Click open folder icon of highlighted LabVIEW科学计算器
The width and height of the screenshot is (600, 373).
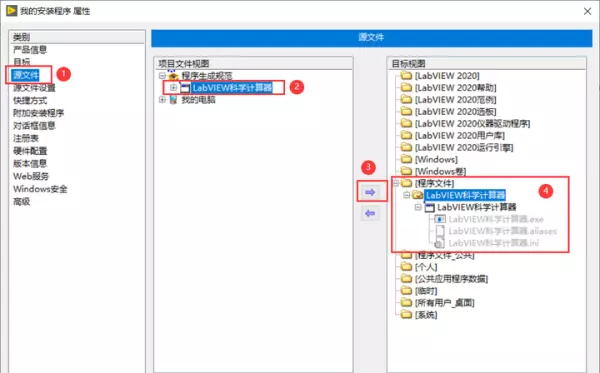tap(417, 195)
